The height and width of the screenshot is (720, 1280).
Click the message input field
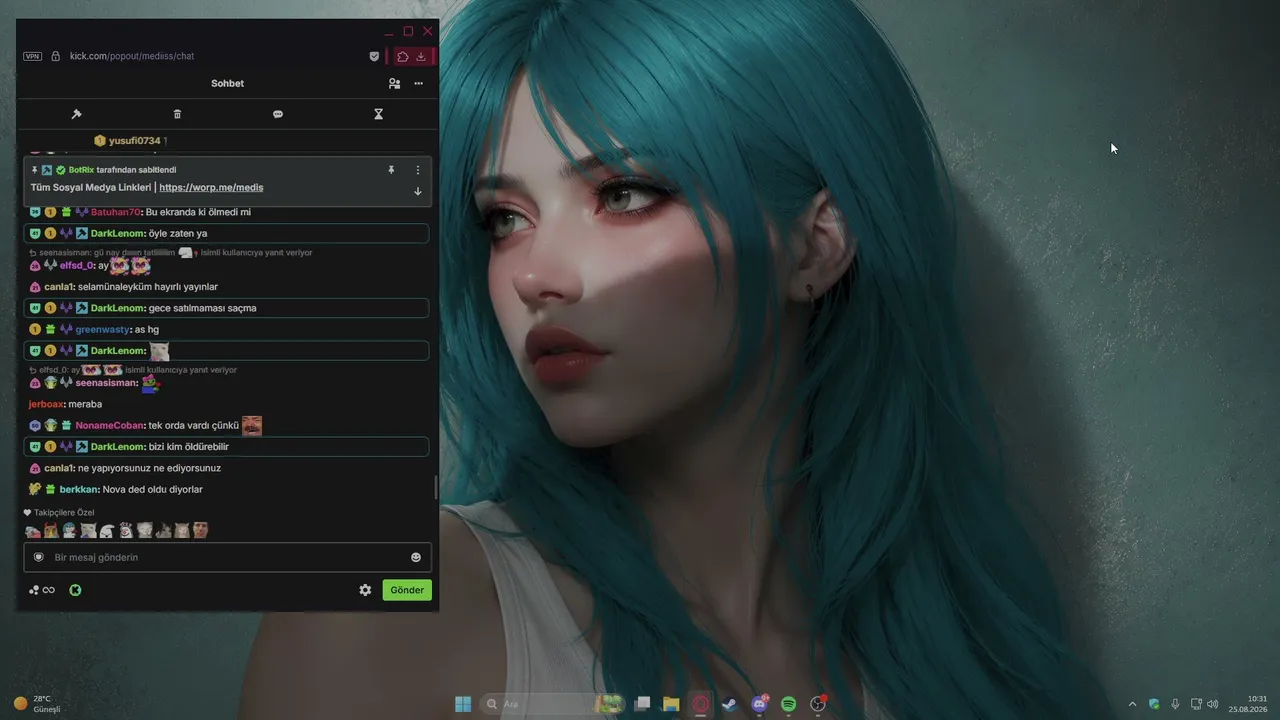(228, 557)
